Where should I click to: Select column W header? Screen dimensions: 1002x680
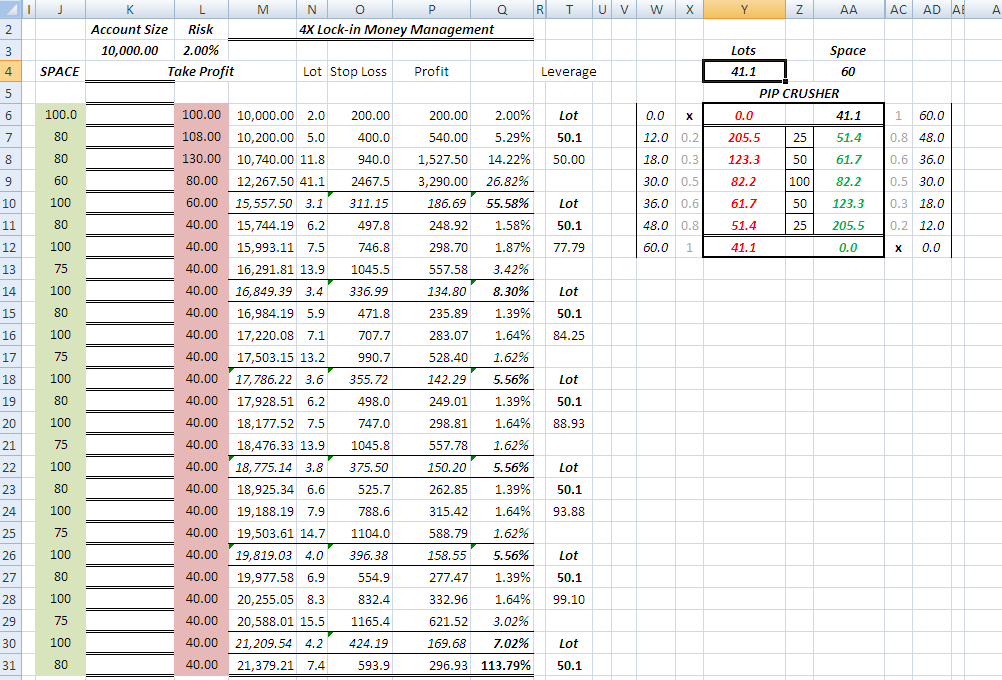pyautogui.click(x=656, y=10)
